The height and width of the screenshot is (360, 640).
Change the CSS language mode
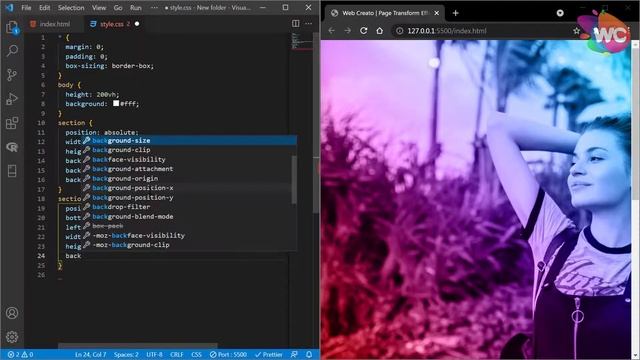[x=196, y=354]
